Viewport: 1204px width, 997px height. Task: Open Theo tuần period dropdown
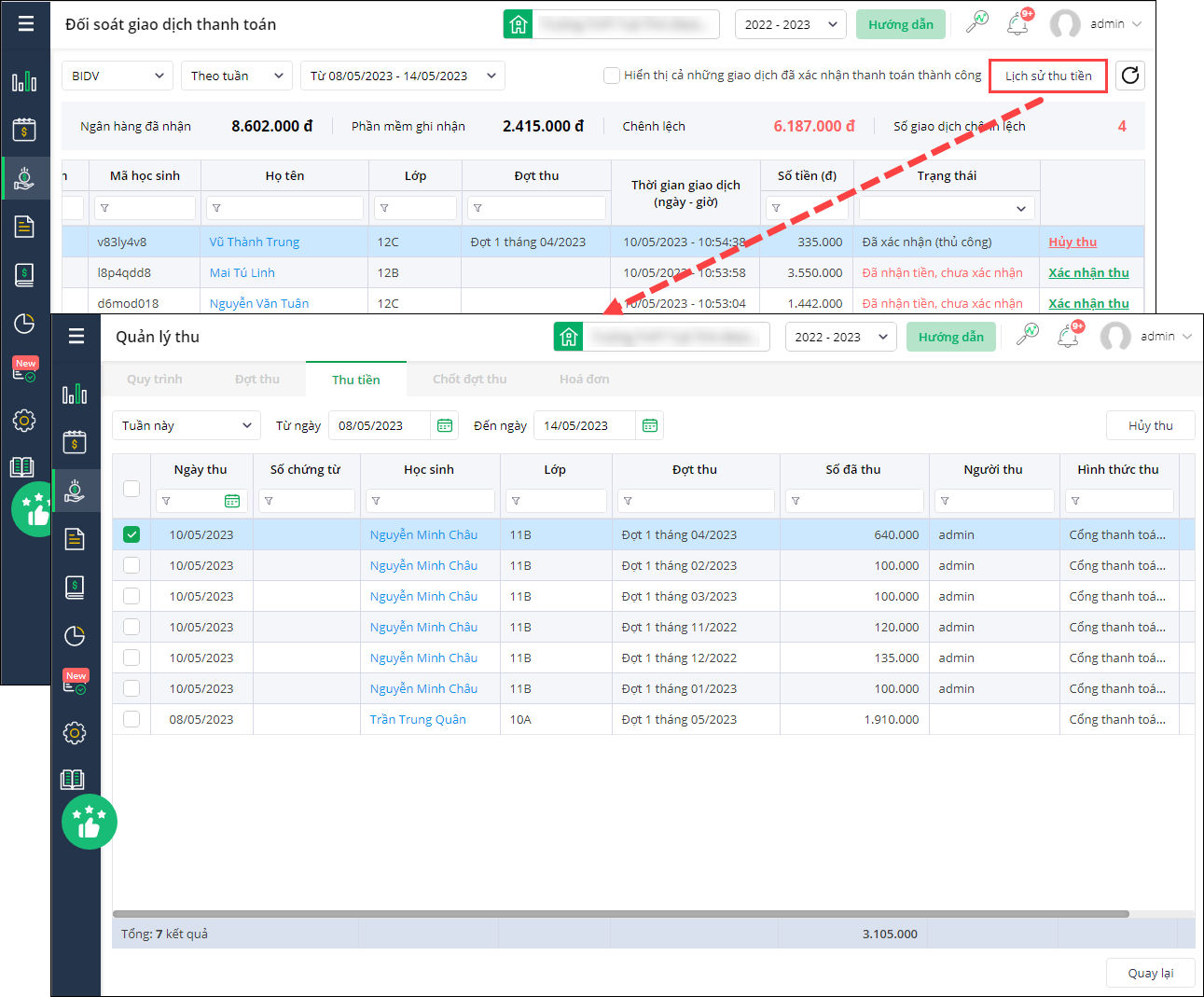(237, 76)
